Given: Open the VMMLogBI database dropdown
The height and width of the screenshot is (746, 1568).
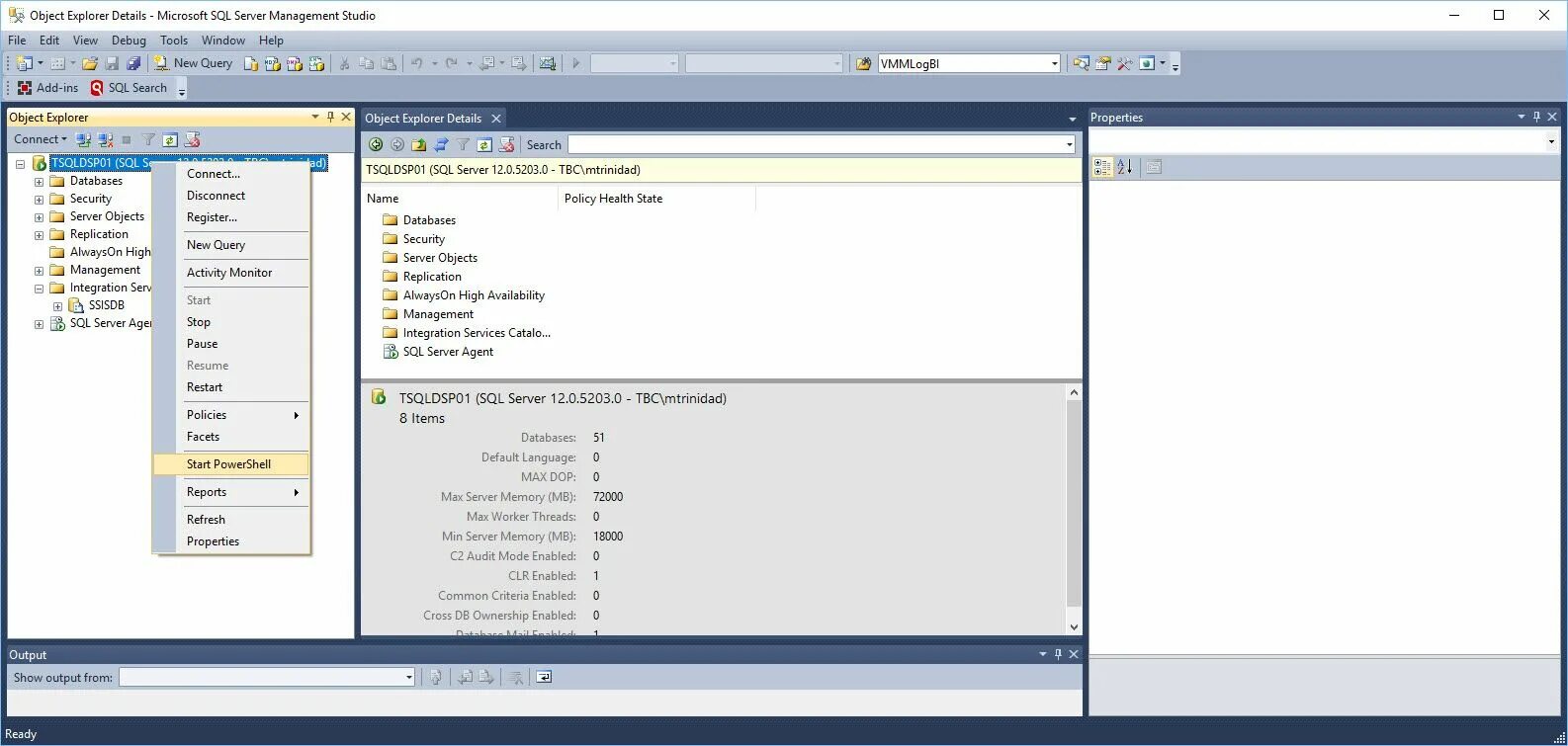Looking at the screenshot, I should 1055,63.
